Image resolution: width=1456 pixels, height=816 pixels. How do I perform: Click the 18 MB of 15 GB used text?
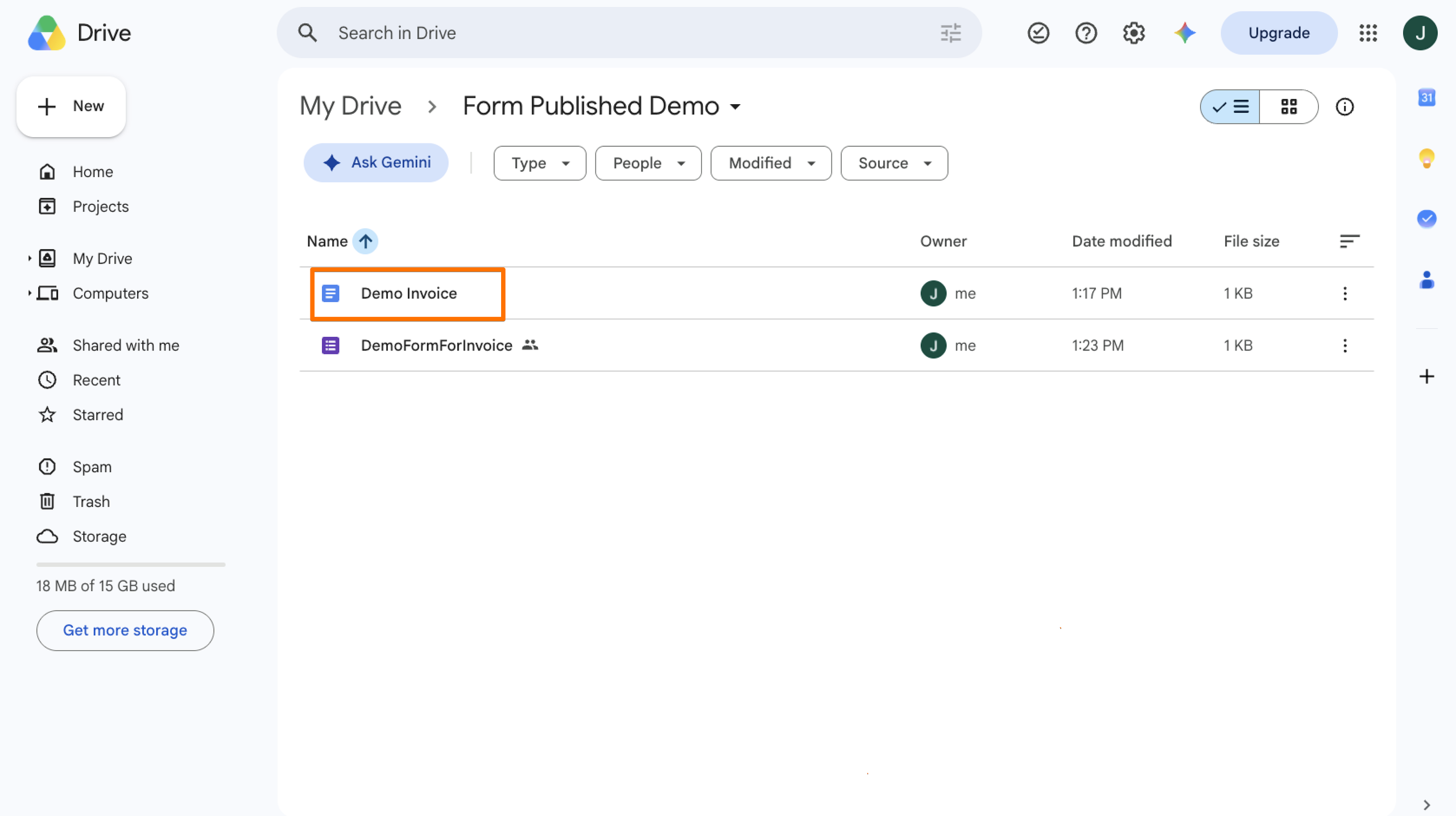(x=106, y=586)
